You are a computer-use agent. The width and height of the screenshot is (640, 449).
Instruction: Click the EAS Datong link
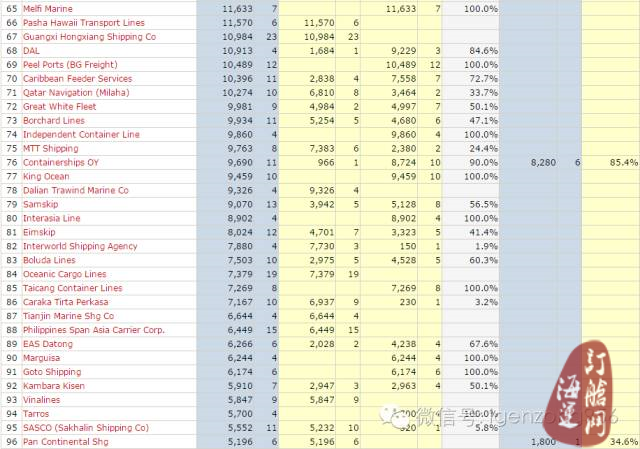pos(48,344)
